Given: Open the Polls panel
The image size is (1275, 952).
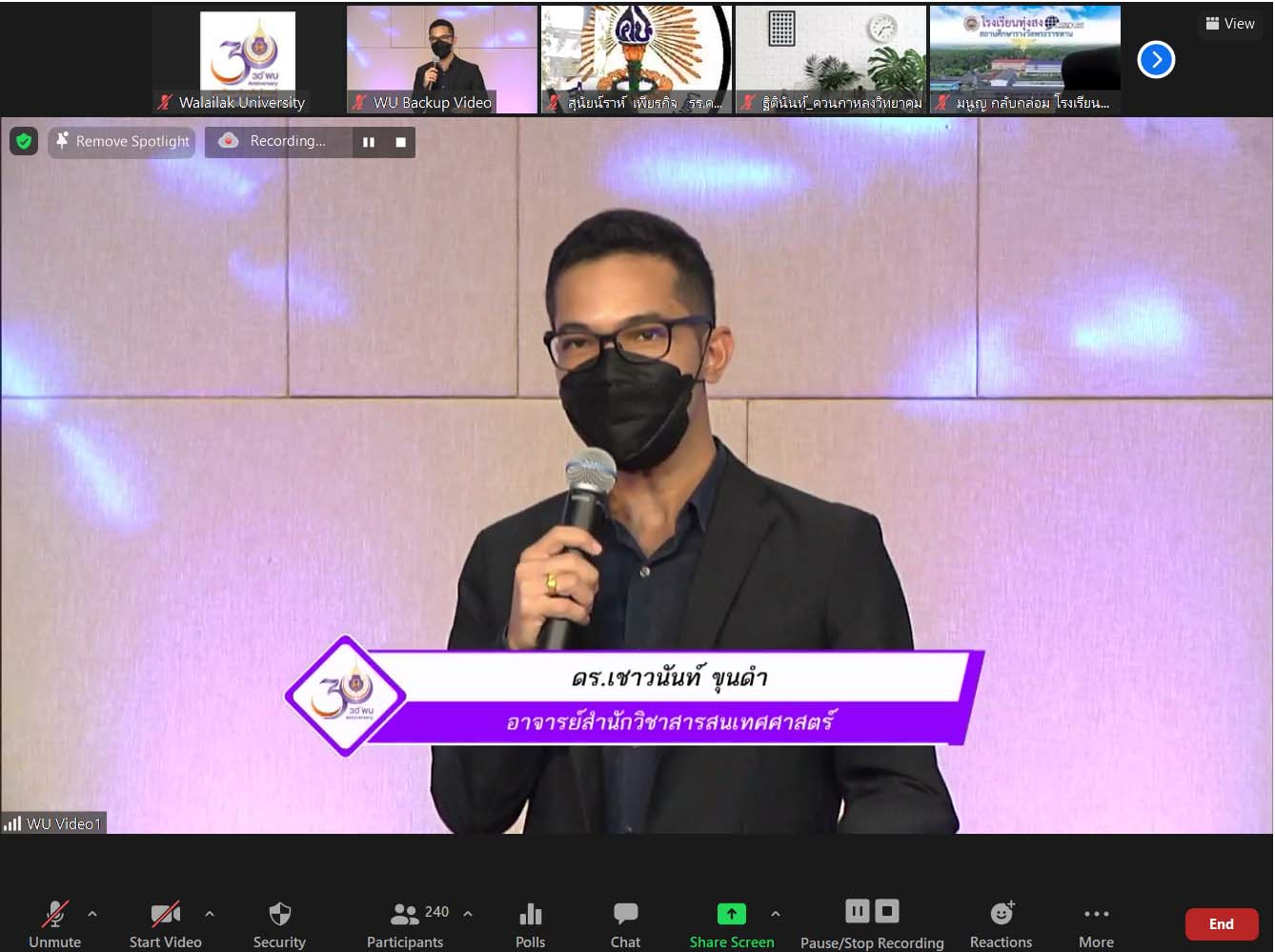Looking at the screenshot, I should point(530,924).
